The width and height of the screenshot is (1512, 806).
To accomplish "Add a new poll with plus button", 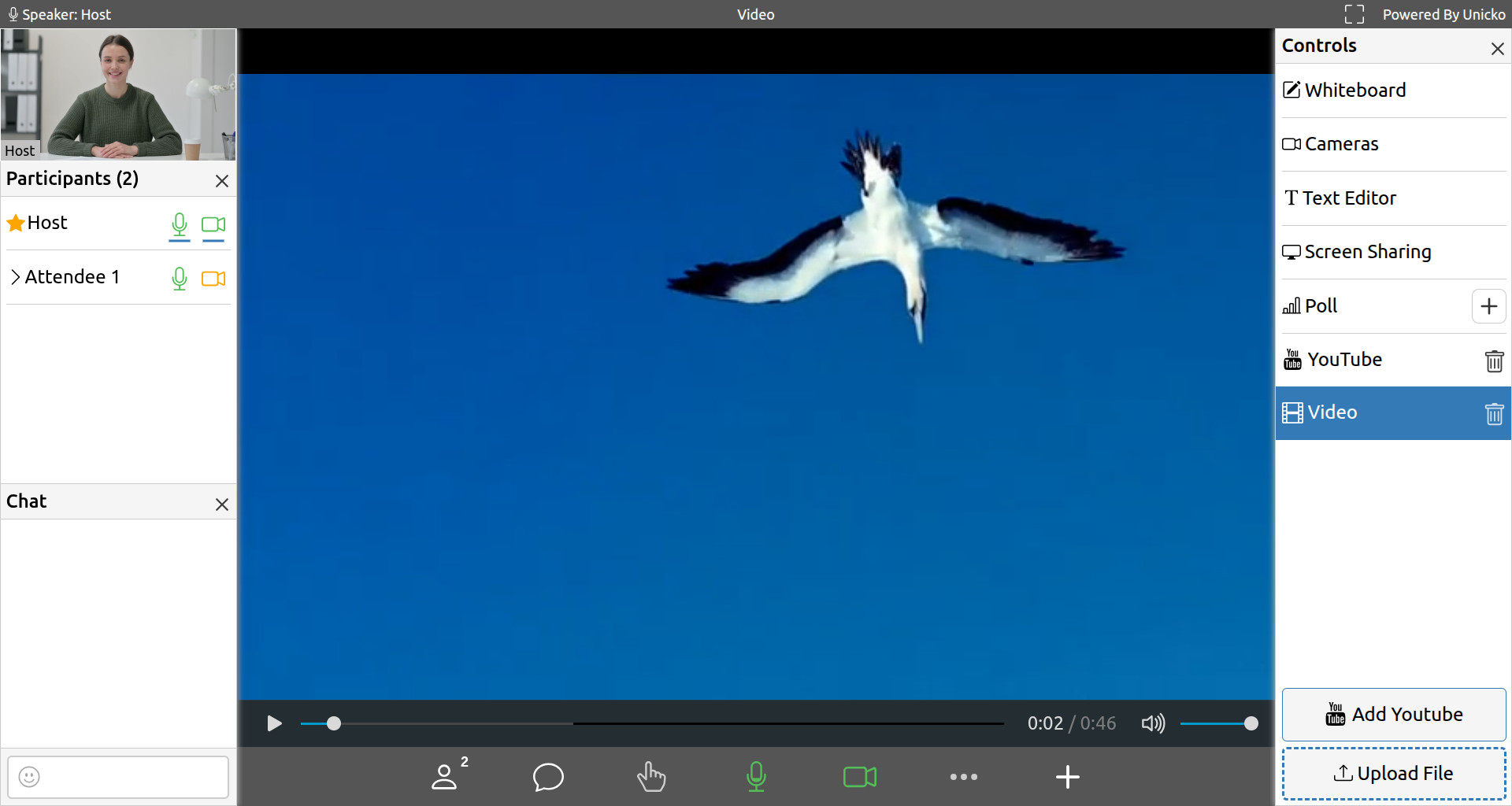I will [1488, 306].
